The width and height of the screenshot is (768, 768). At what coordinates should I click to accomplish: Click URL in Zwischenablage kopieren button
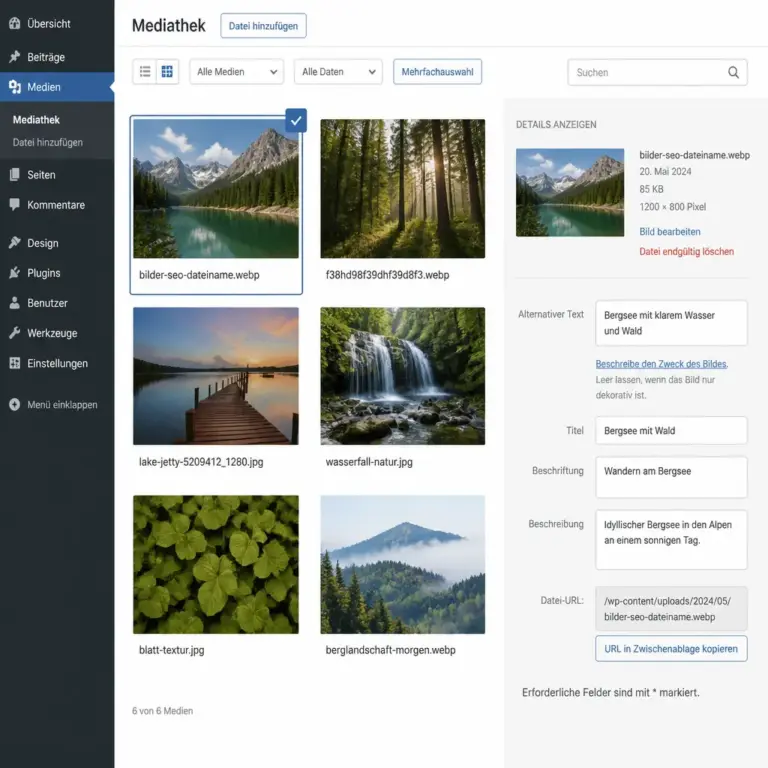tap(671, 648)
